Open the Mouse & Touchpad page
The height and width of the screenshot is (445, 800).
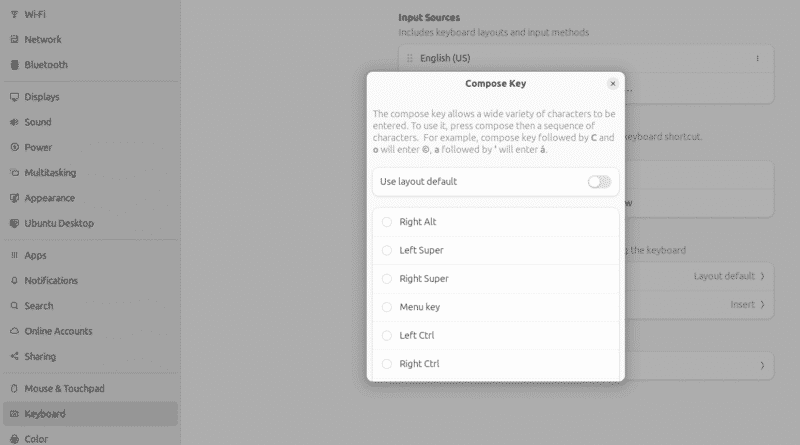(90, 388)
